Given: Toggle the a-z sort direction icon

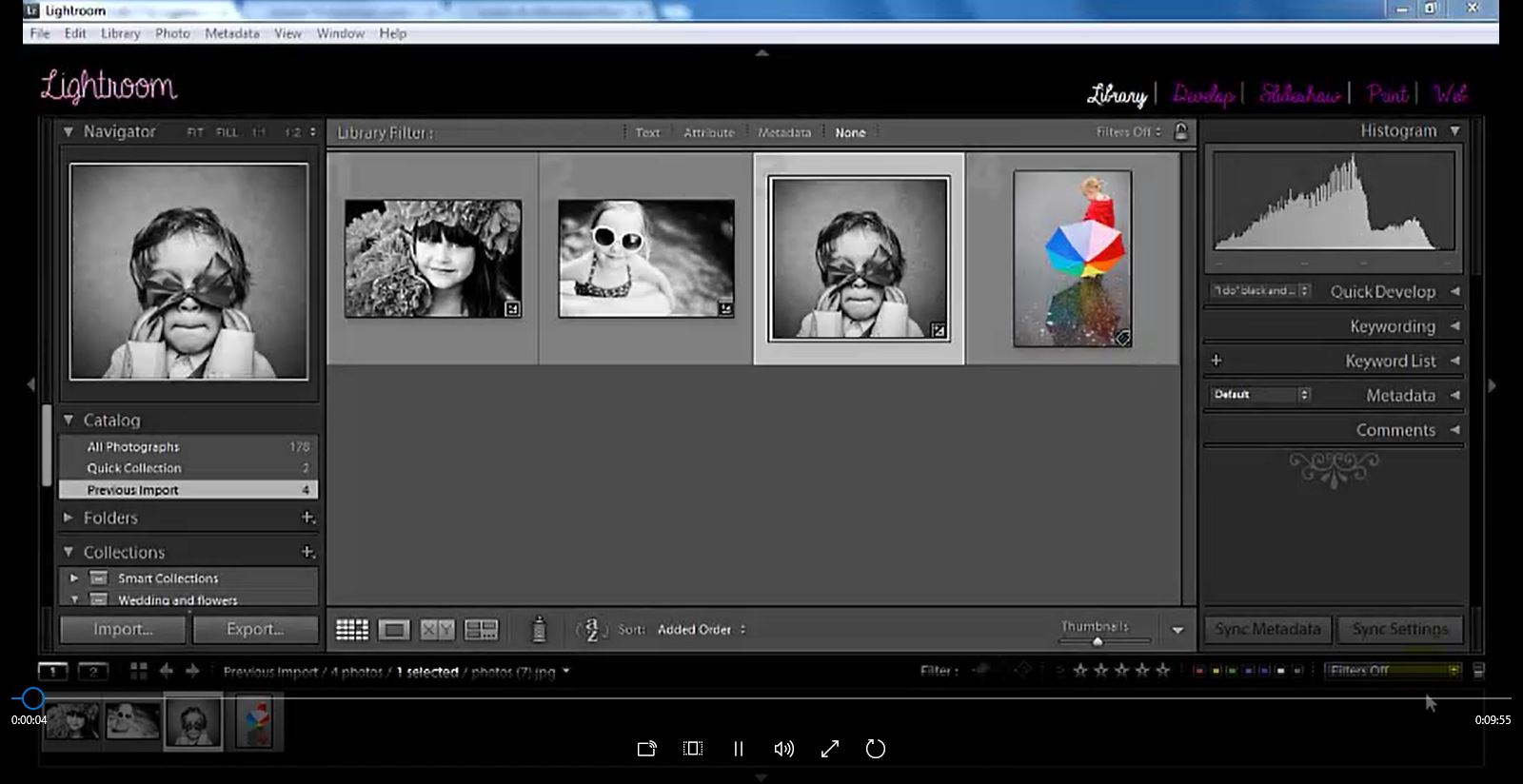Looking at the screenshot, I should click(591, 629).
